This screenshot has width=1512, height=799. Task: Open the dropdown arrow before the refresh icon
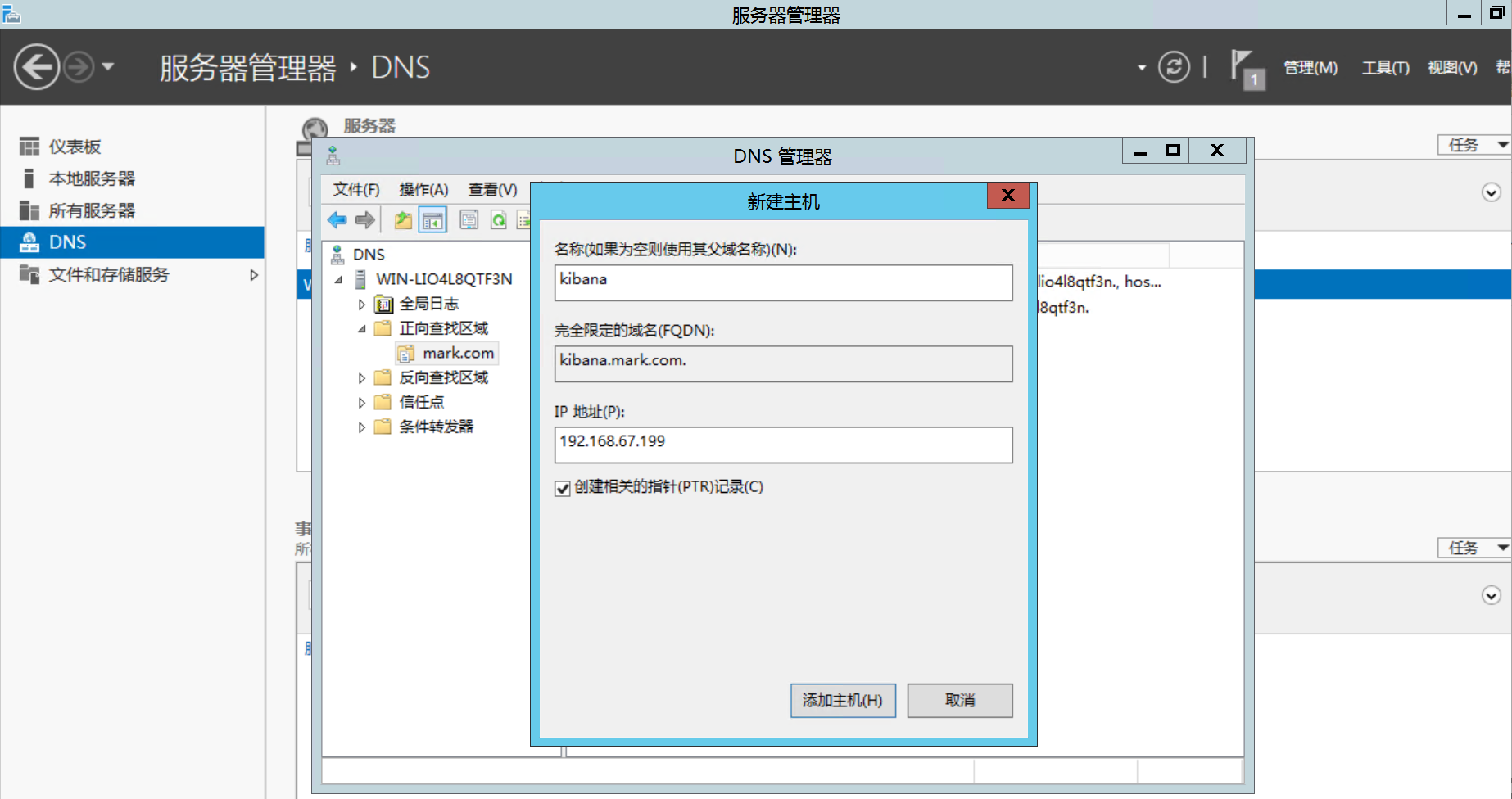[1142, 68]
